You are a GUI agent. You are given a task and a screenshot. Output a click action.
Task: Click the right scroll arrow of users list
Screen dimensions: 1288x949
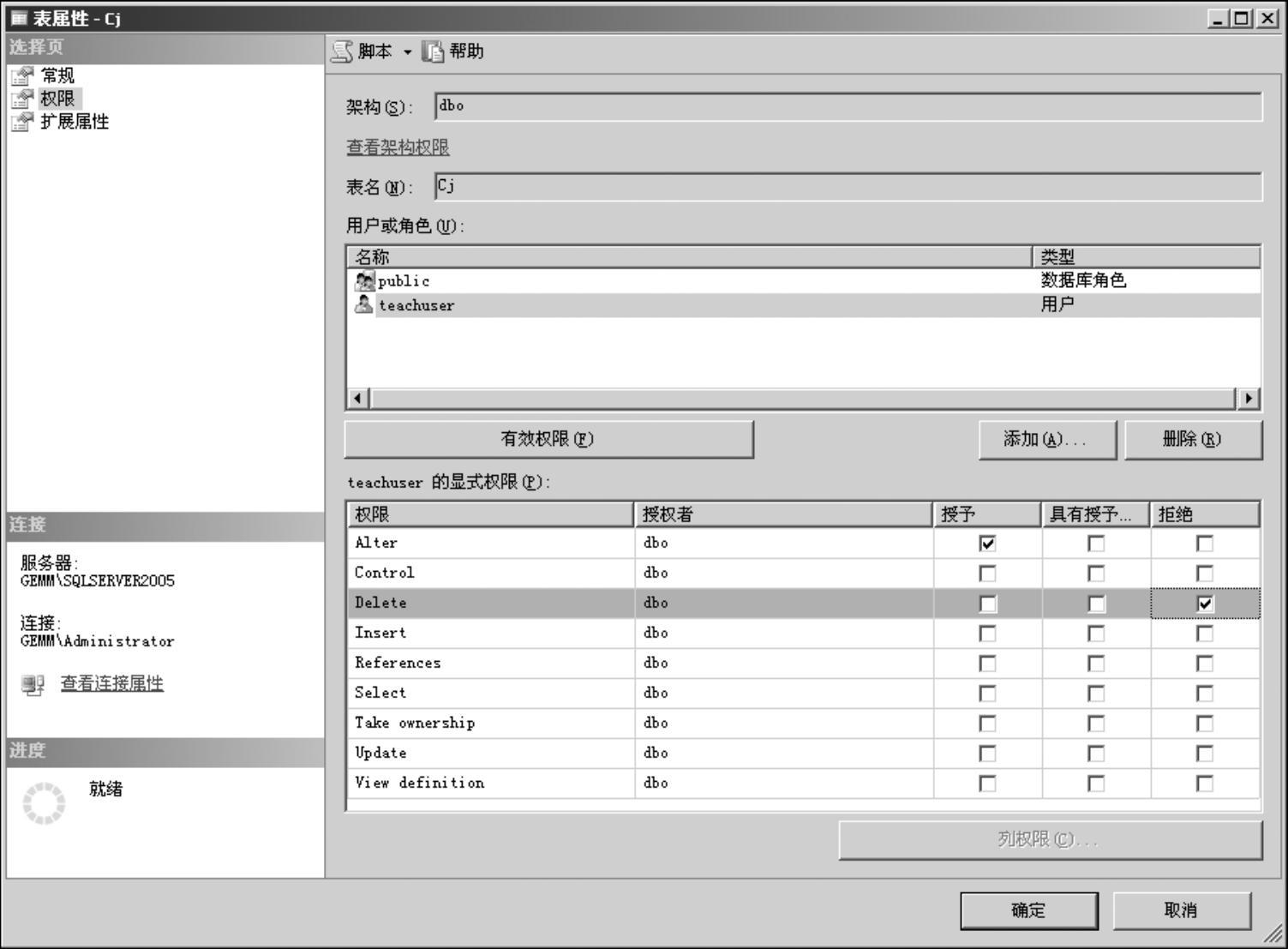pyautogui.click(x=1248, y=399)
